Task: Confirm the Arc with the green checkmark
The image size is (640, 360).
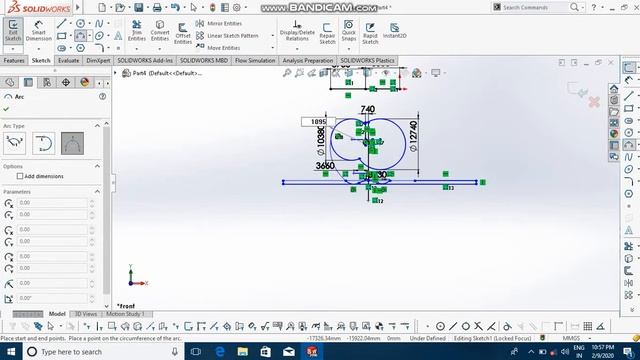Action: point(6,109)
